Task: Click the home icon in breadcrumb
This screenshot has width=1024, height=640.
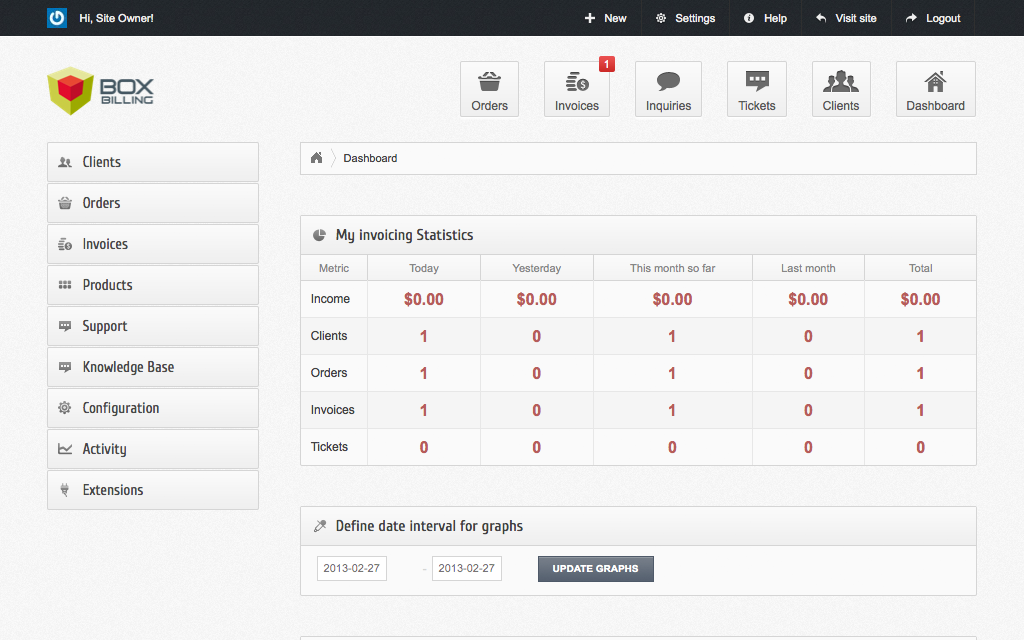Action: point(317,158)
